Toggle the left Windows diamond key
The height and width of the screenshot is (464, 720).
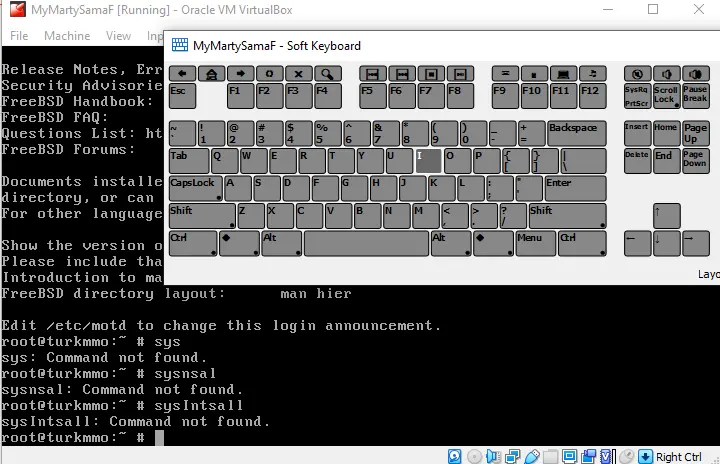[240, 243]
